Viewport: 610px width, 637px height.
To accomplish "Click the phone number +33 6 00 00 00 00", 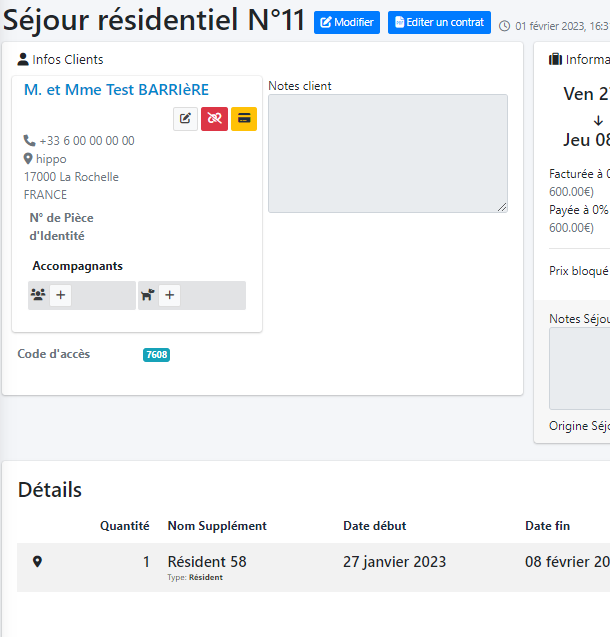I will pyautogui.click(x=87, y=141).
